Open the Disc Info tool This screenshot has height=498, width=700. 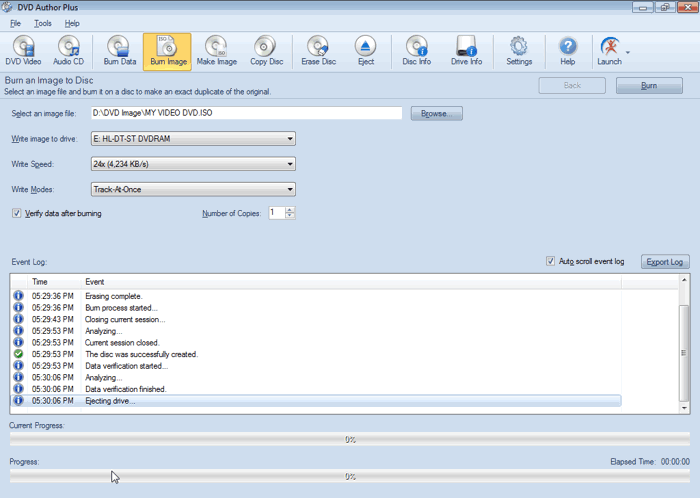(x=416, y=51)
